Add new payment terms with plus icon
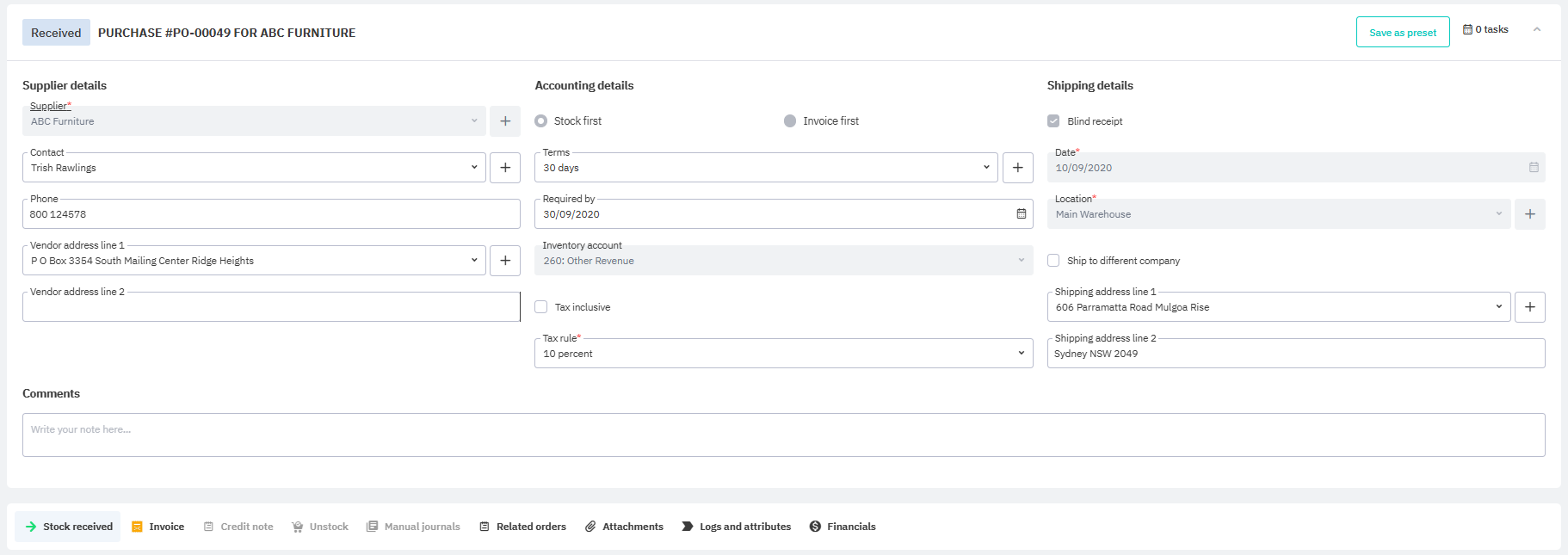The image size is (1568, 555). pos(1017,168)
